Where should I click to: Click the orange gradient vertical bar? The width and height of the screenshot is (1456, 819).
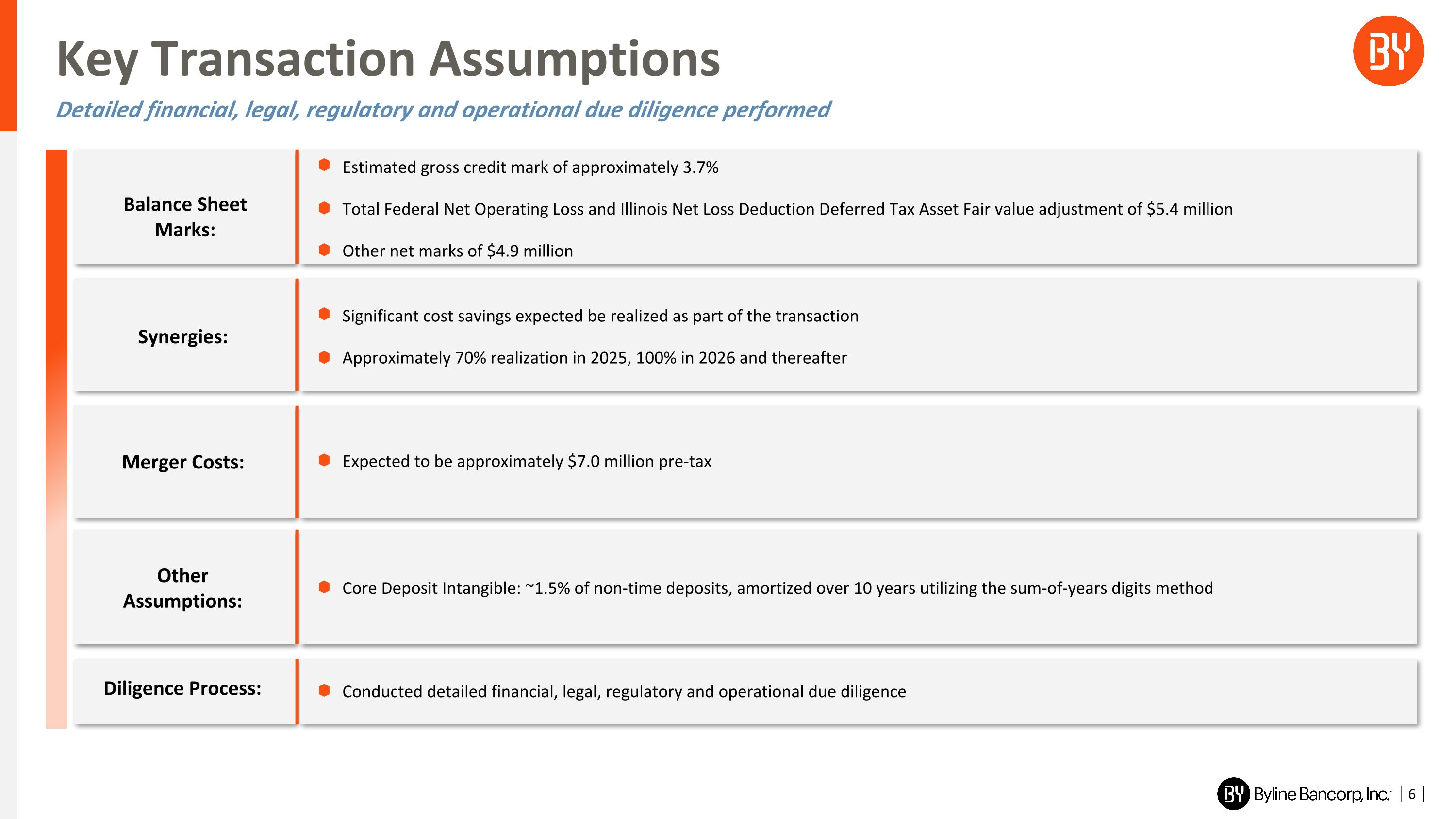pyautogui.click(x=56, y=438)
